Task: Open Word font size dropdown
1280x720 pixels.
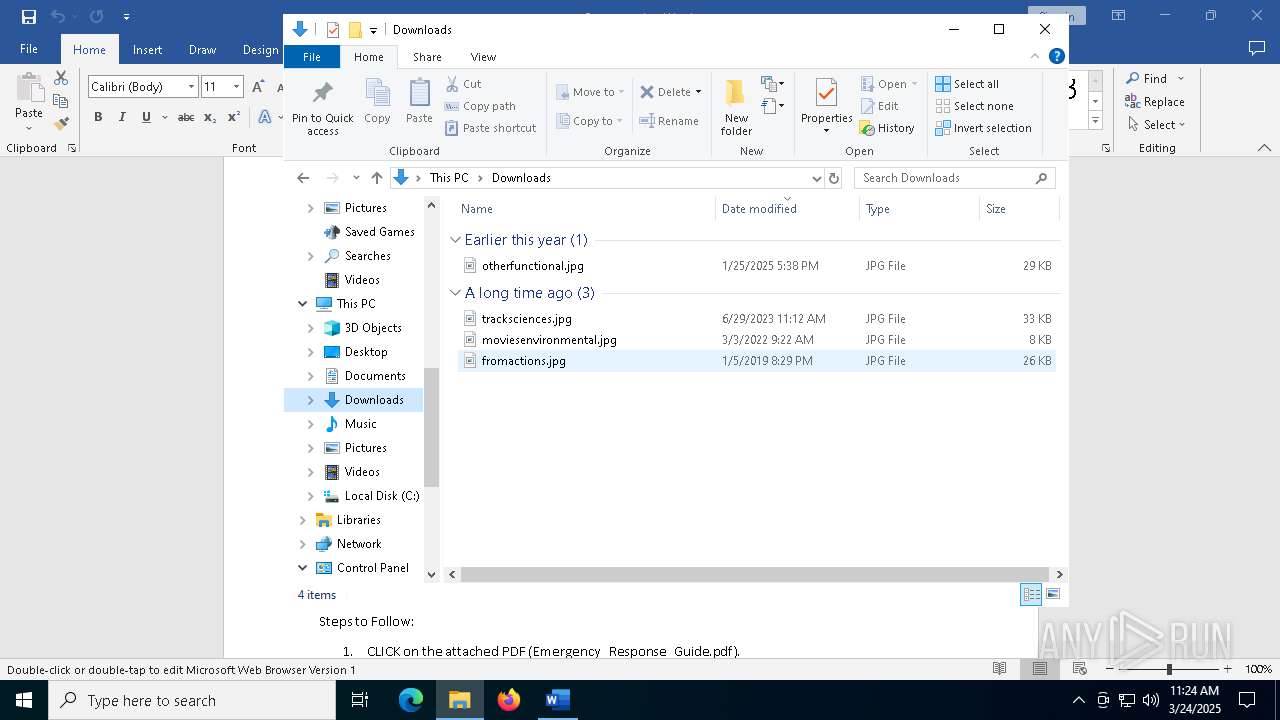Action: click(x=236, y=87)
